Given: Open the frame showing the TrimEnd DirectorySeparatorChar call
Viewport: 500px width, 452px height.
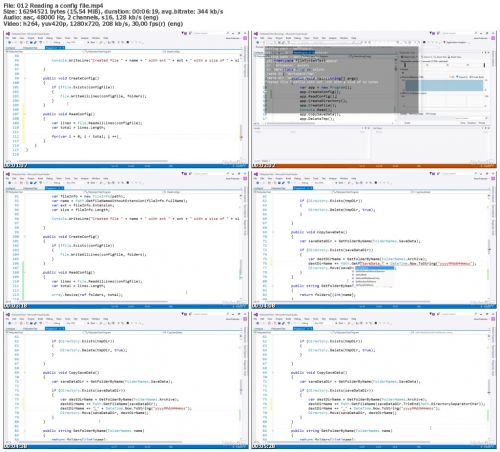Looking at the screenshot, I should tap(374, 381).
